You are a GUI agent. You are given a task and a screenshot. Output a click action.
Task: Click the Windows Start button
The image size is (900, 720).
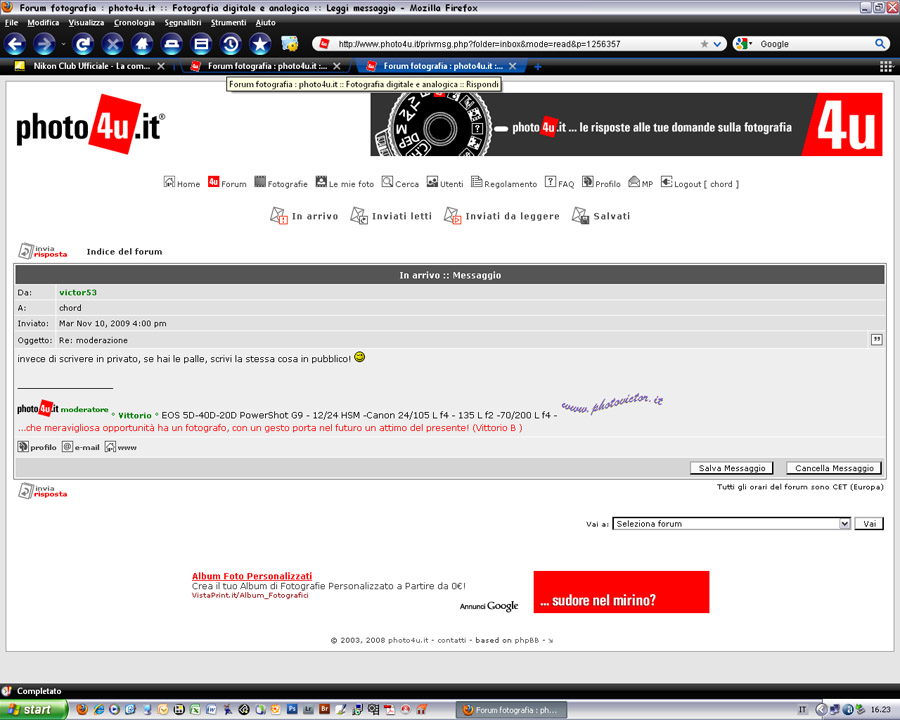click(34, 709)
